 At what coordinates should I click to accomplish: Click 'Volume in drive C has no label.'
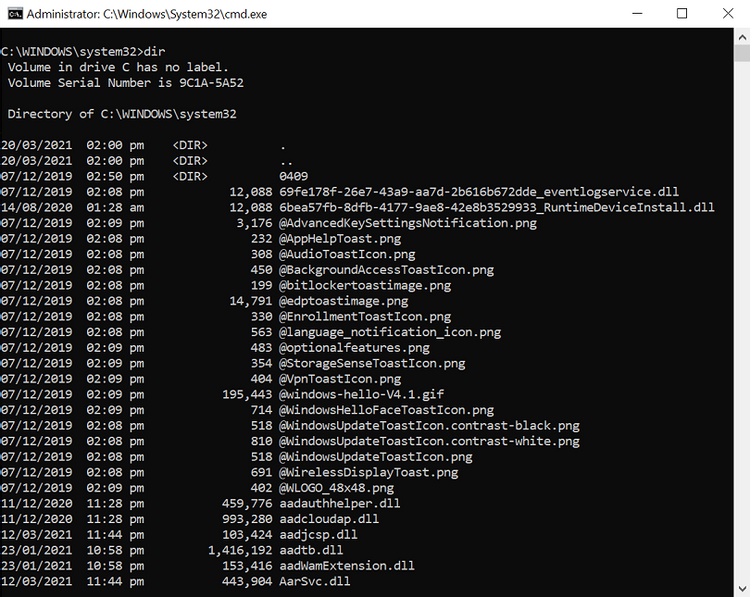[118, 67]
